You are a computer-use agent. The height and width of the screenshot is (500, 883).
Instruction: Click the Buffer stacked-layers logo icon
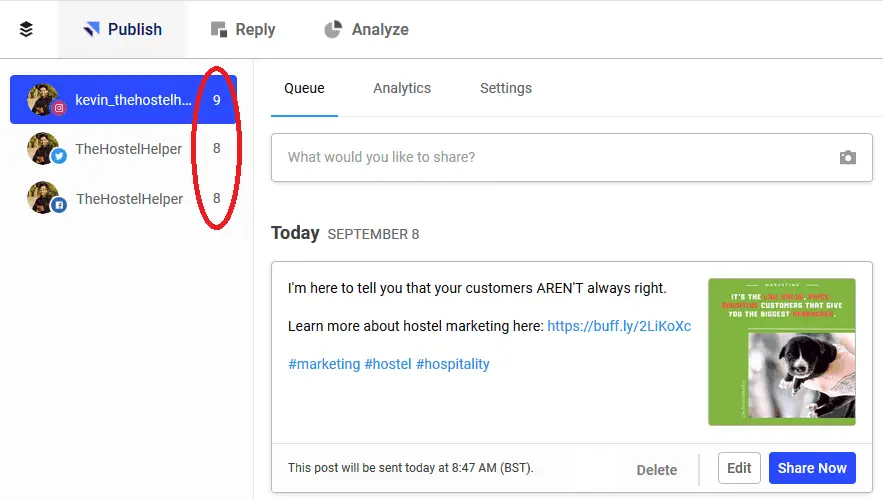point(26,29)
